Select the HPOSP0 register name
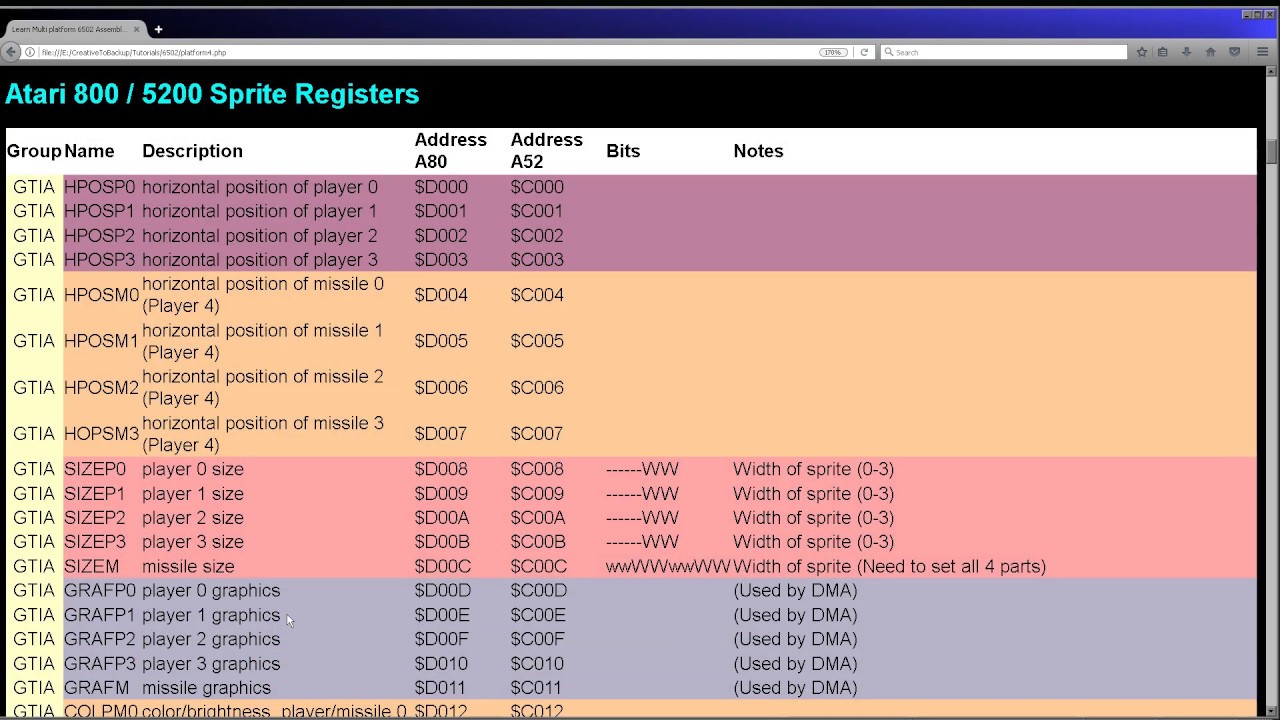The height and width of the screenshot is (720, 1280). (x=99, y=187)
